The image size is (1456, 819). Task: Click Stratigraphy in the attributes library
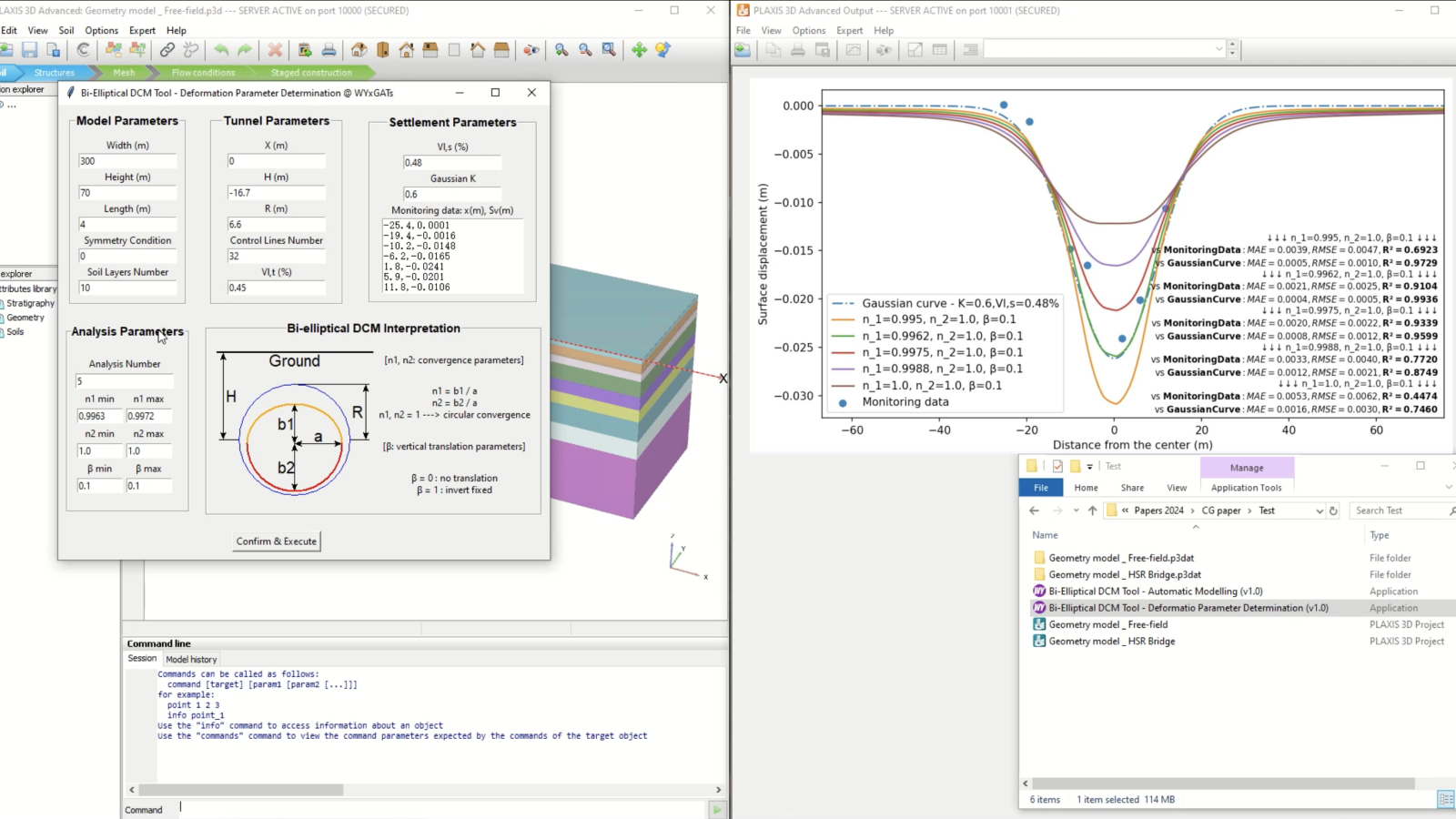(x=29, y=303)
